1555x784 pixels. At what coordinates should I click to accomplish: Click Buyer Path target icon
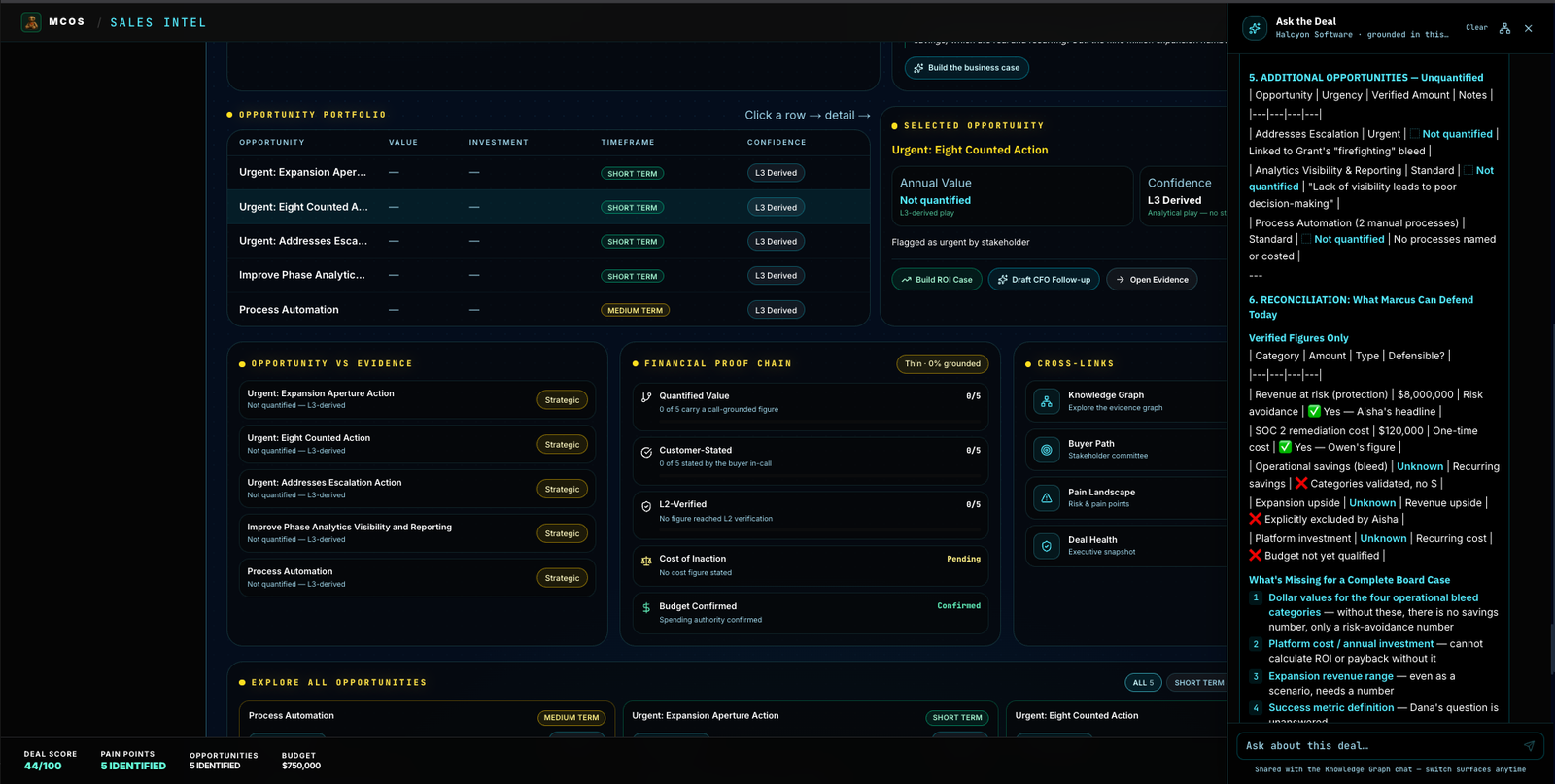[1047, 450]
